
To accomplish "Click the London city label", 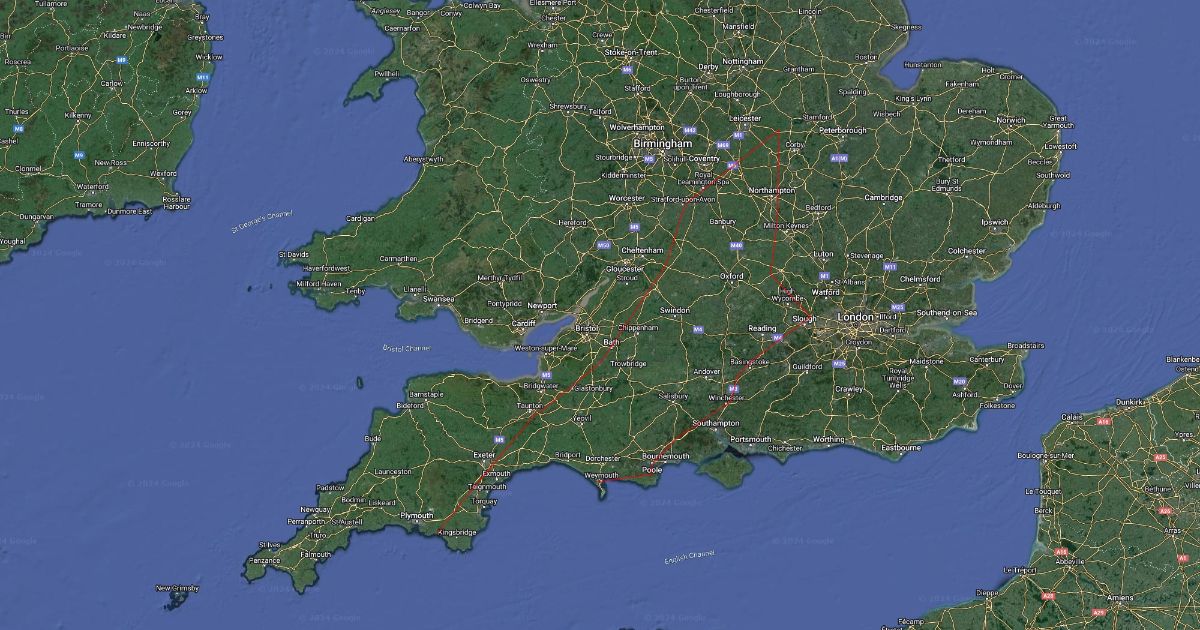I will pyautogui.click(x=856, y=317).
